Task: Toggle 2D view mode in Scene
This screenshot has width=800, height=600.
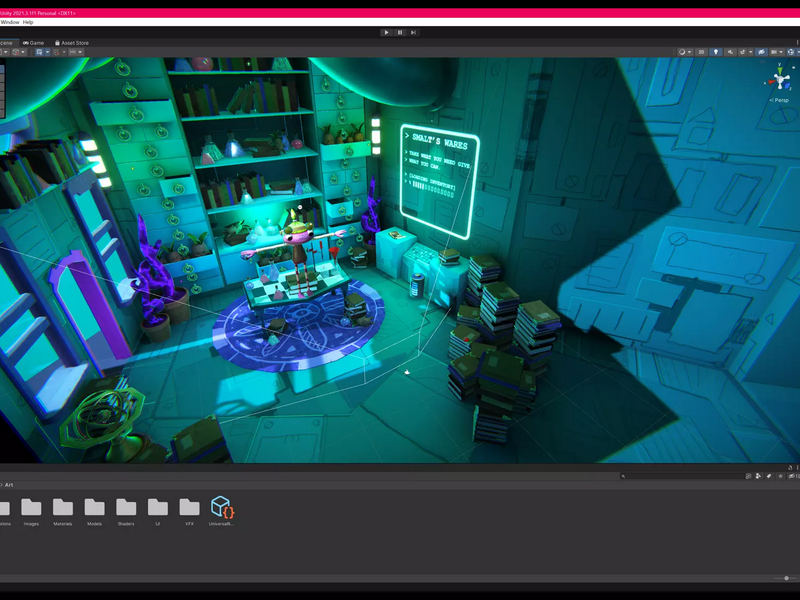Action: tap(702, 52)
